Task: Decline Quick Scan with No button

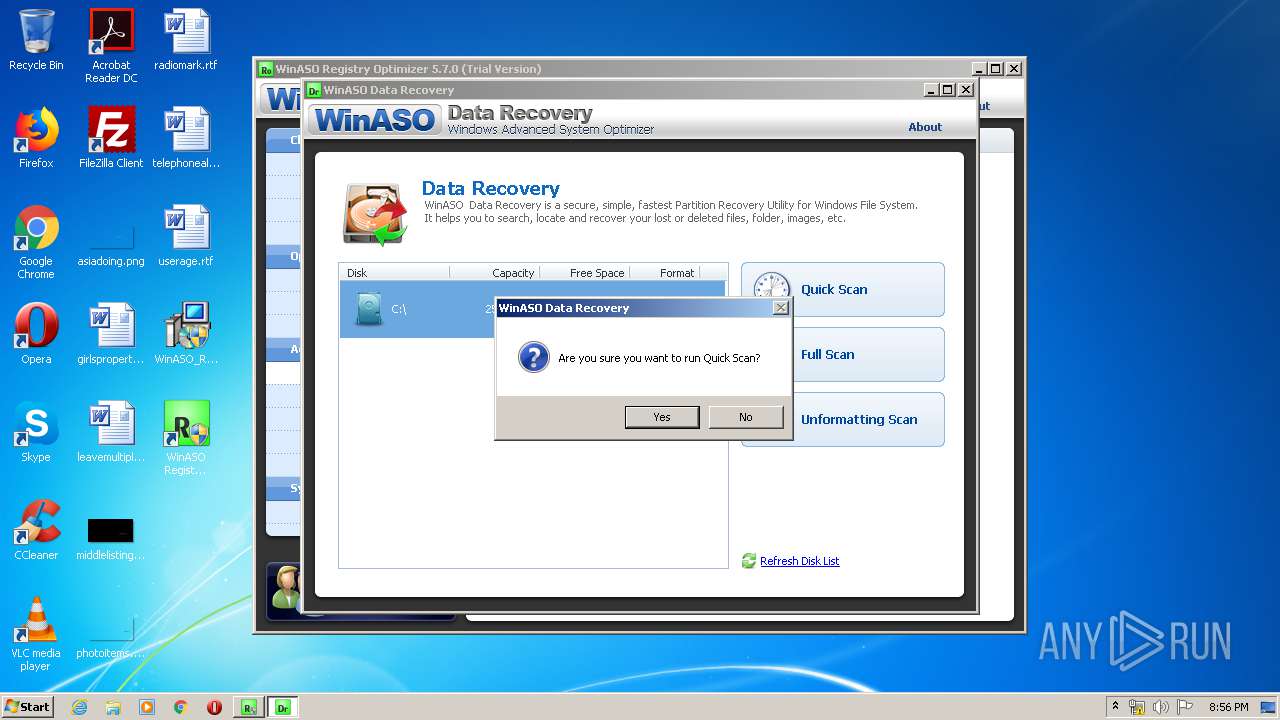Action: pyautogui.click(x=746, y=417)
